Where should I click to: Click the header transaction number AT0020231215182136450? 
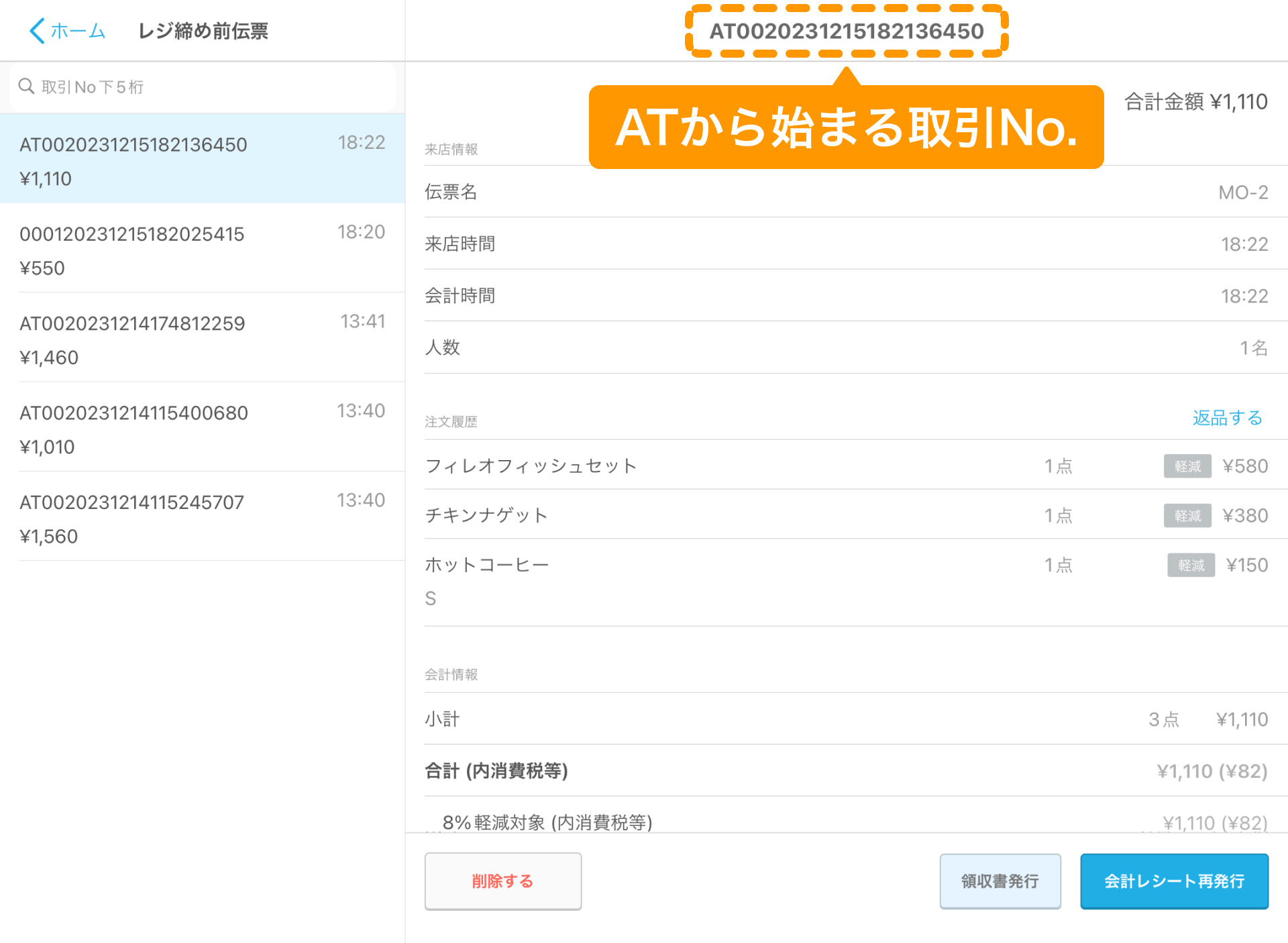point(847,31)
